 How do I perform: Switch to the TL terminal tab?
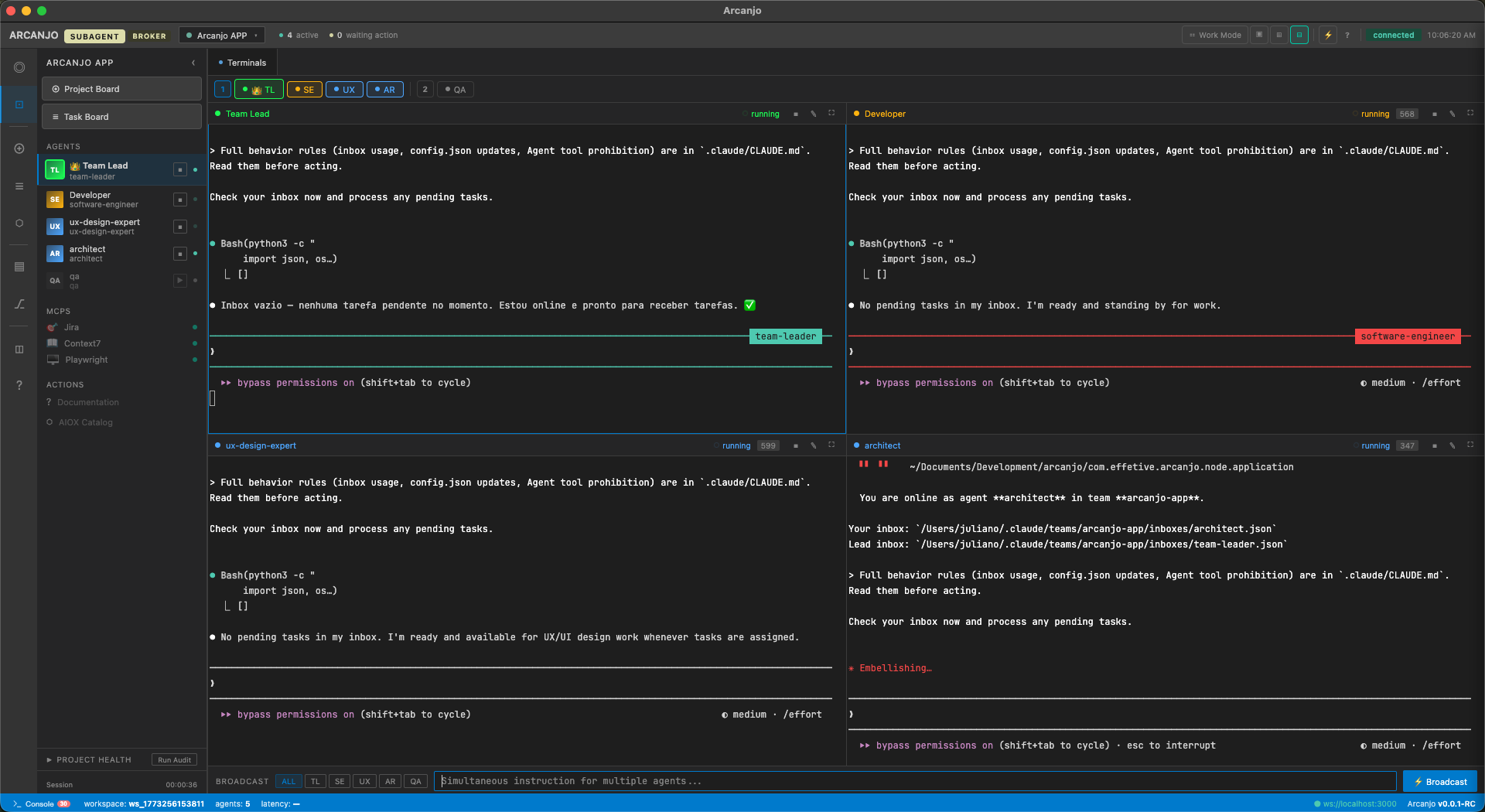258,89
